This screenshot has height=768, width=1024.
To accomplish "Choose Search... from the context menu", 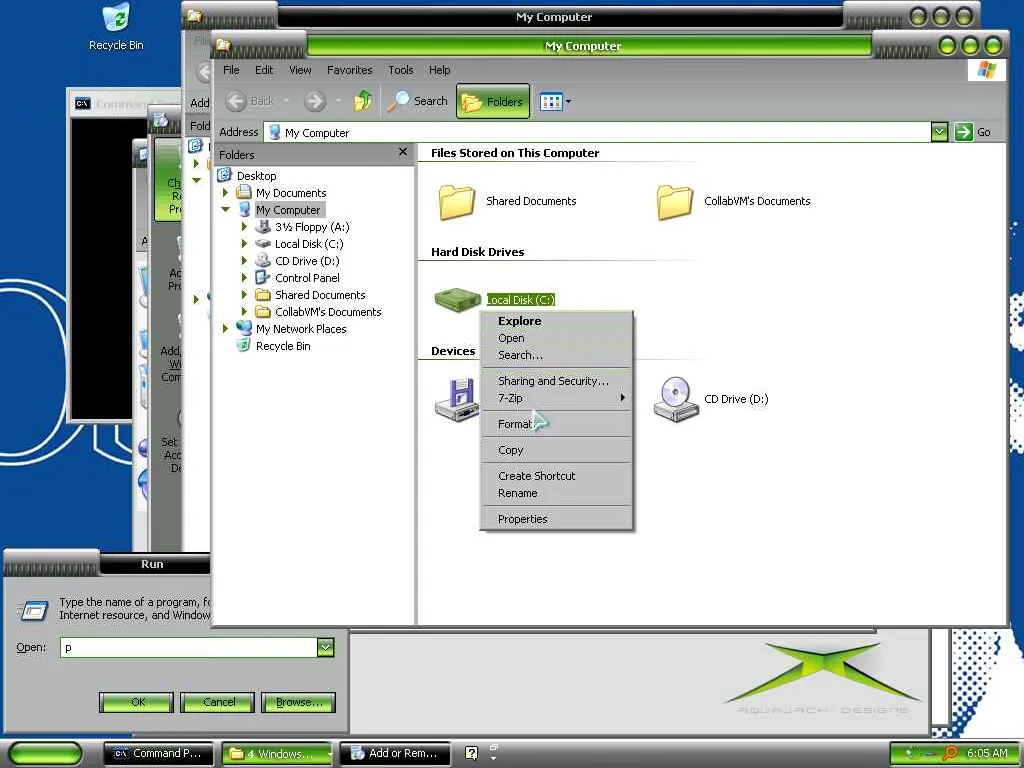I will tap(556, 355).
